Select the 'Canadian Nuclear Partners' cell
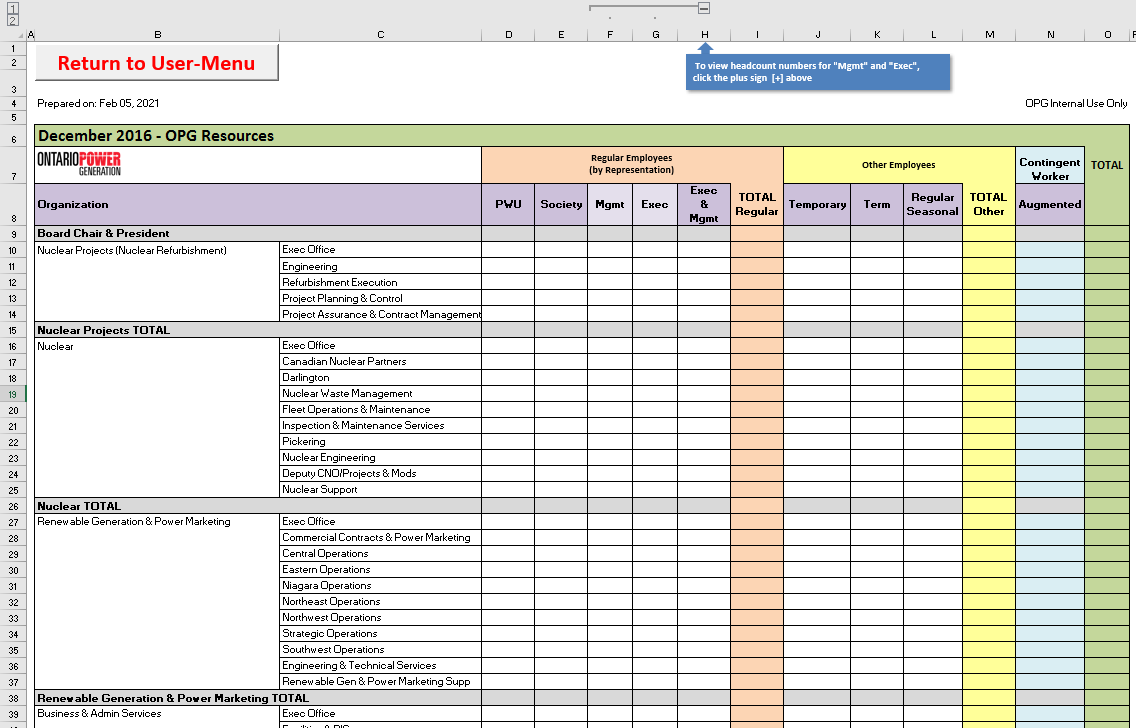Image resolution: width=1136 pixels, height=728 pixels. click(380, 361)
